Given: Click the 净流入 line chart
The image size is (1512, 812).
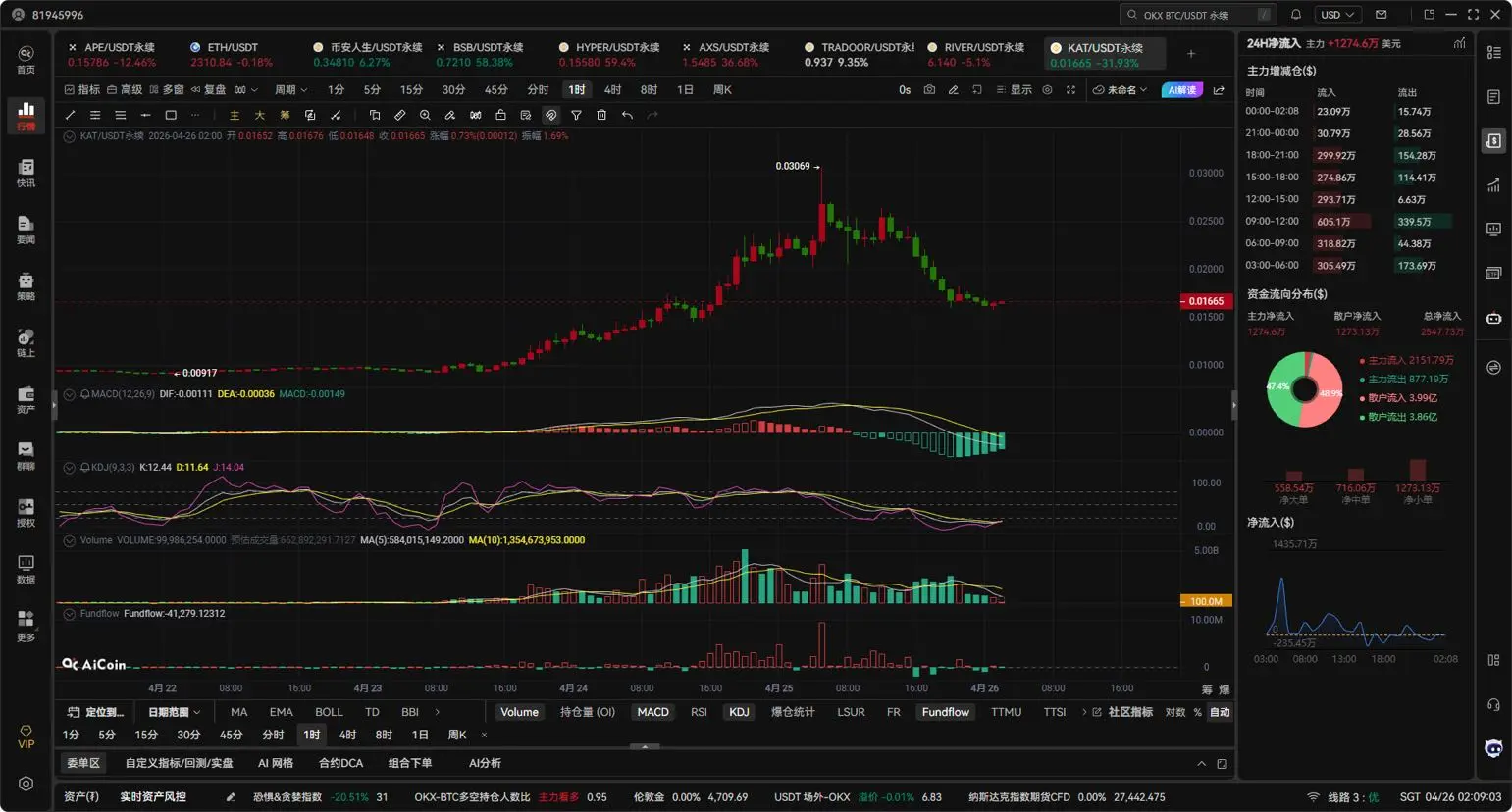Looking at the screenshot, I should point(1355,608).
